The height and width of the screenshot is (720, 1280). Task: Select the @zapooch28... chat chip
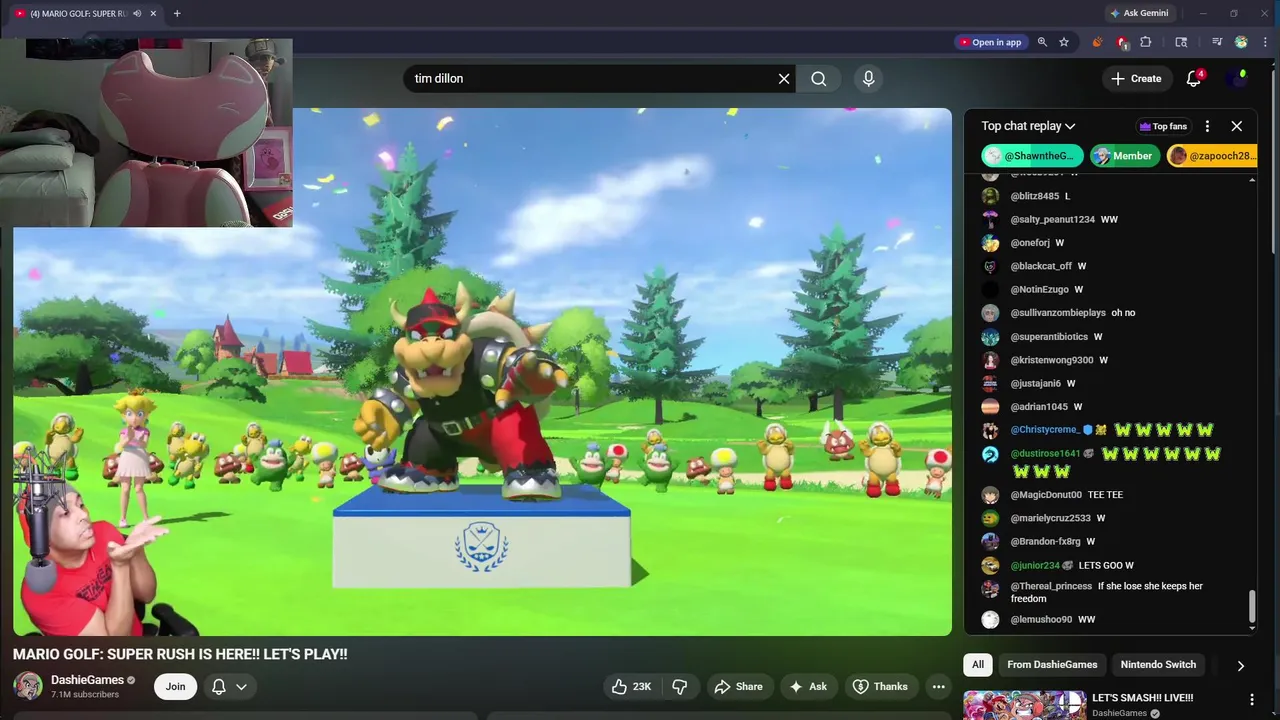pyautogui.click(x=1211, y=156)
